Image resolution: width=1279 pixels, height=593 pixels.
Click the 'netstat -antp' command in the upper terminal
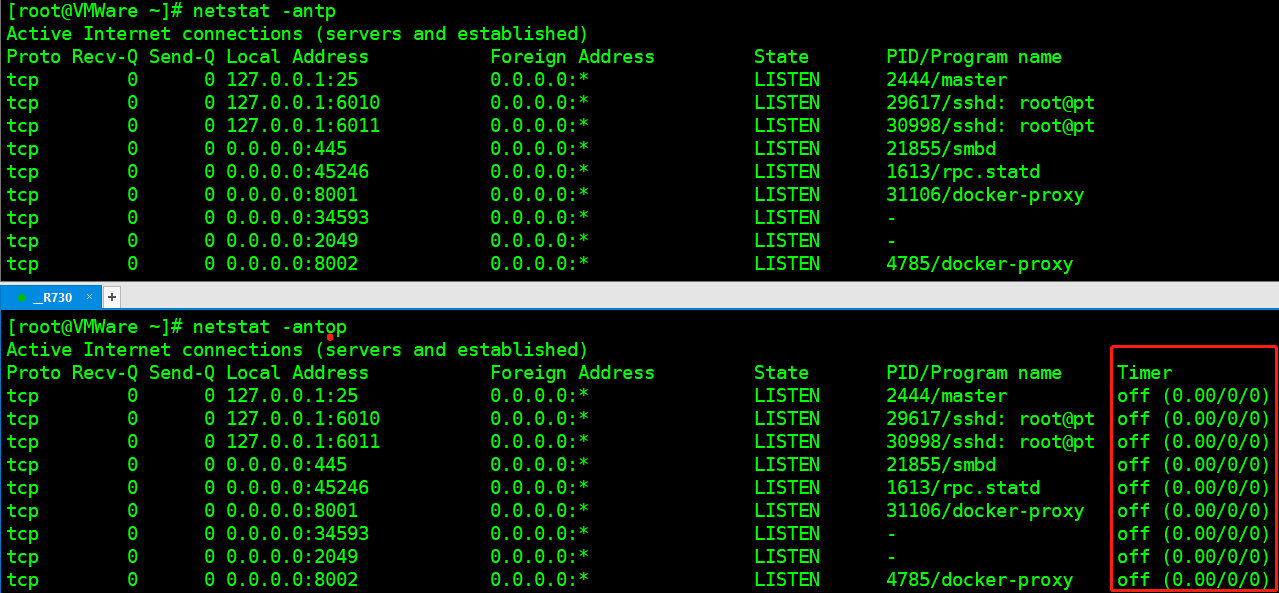click(264, 11)
